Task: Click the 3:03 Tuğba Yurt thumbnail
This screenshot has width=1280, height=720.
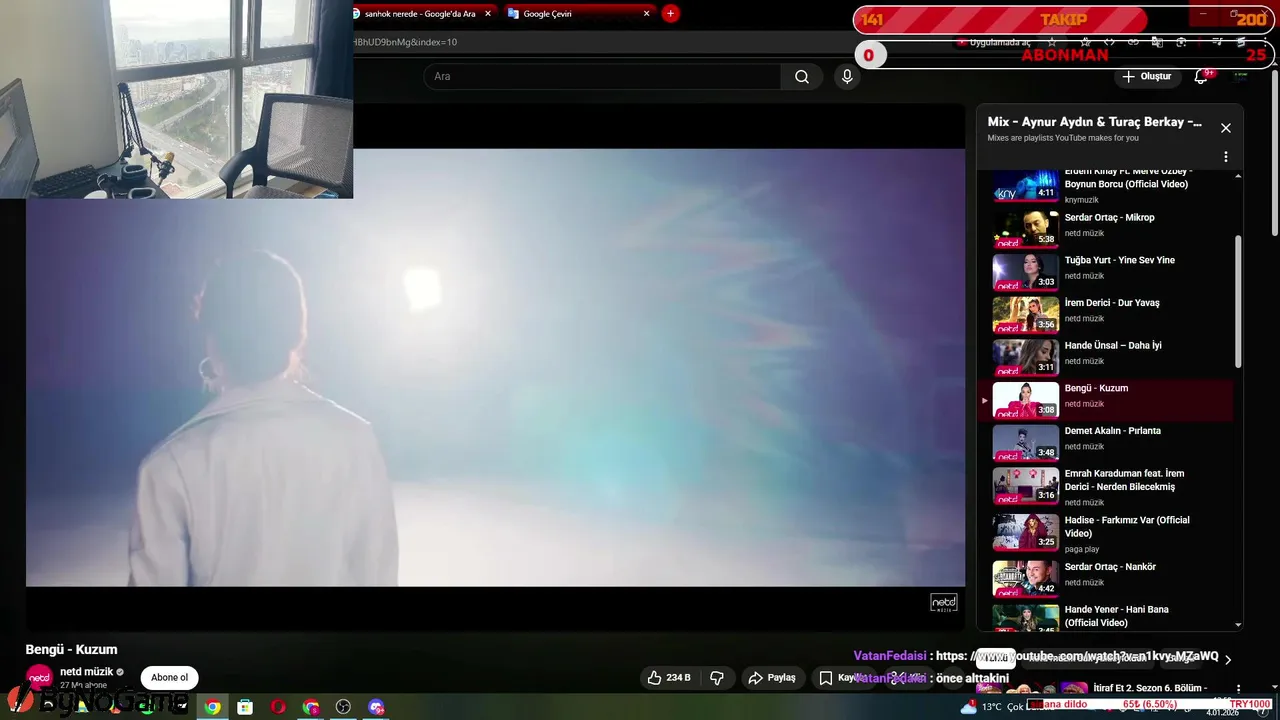Action: tap(1025, 271)
